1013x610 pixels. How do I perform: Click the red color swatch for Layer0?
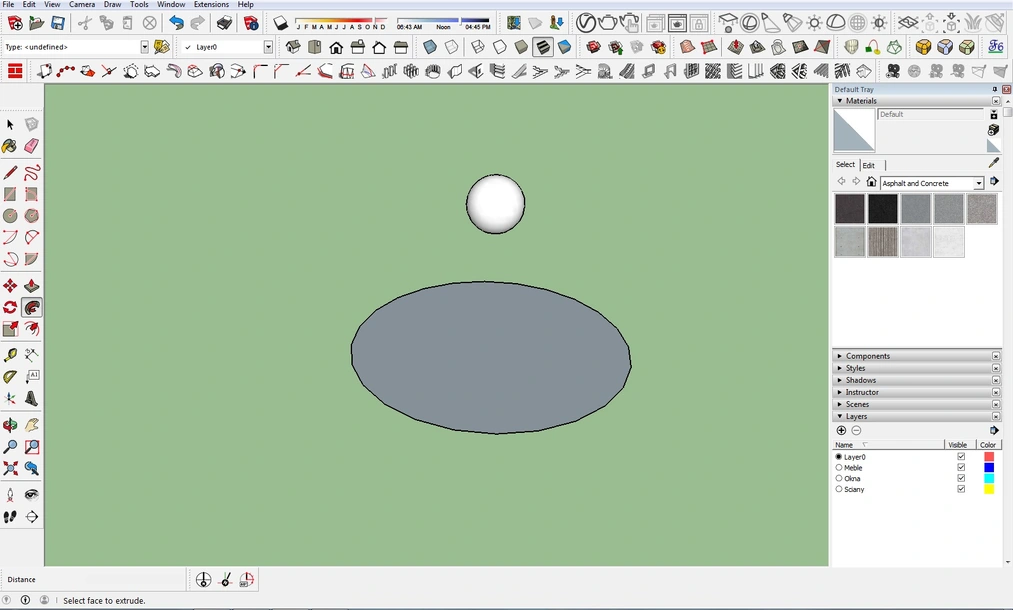(x=989, y=457)
